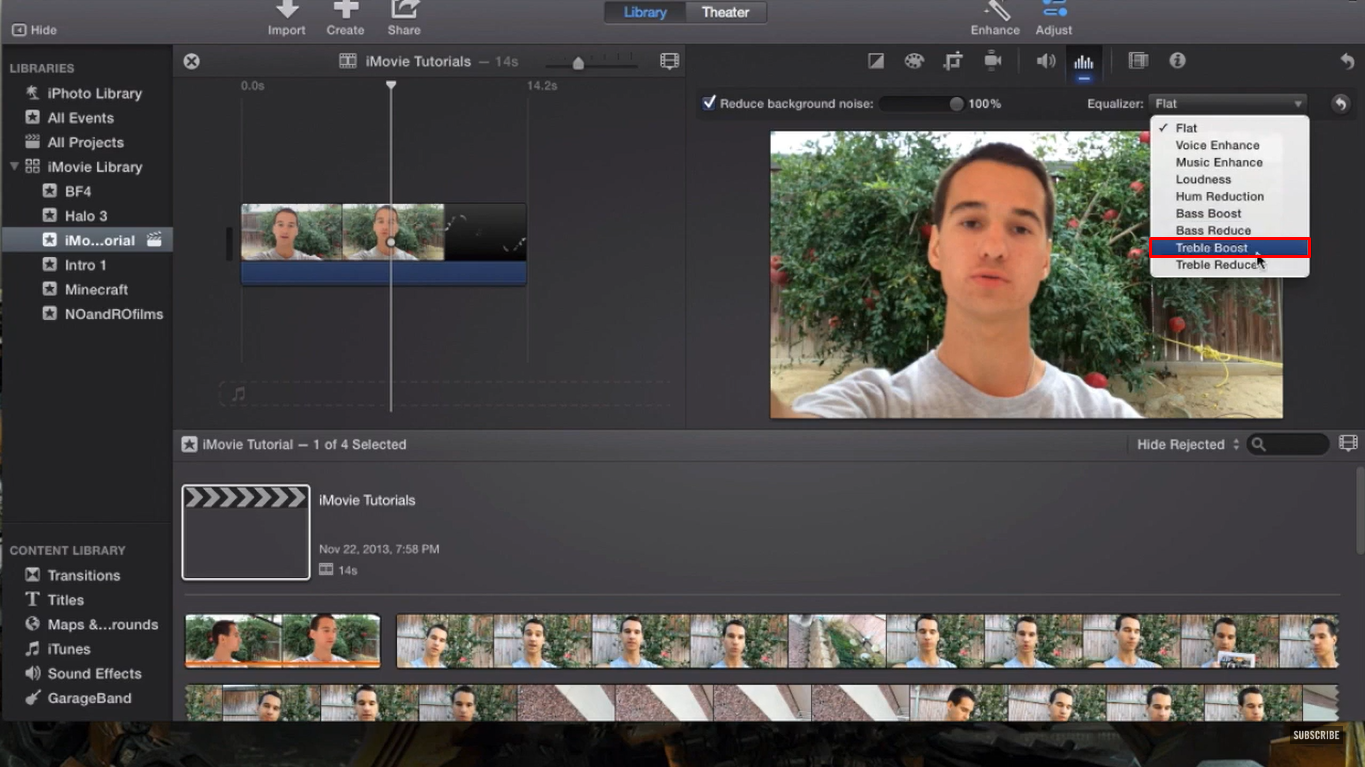Open the Equalizer dropdown showing Flat
Image resolution: width=1365 pixels, height=767 pixels.
(x=1228, y=103)
